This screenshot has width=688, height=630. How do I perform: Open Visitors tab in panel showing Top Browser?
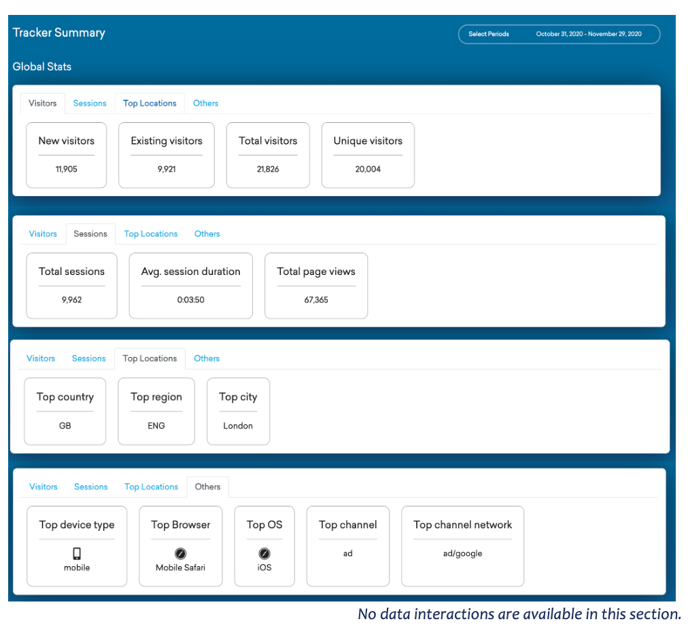tap(43, 487)
